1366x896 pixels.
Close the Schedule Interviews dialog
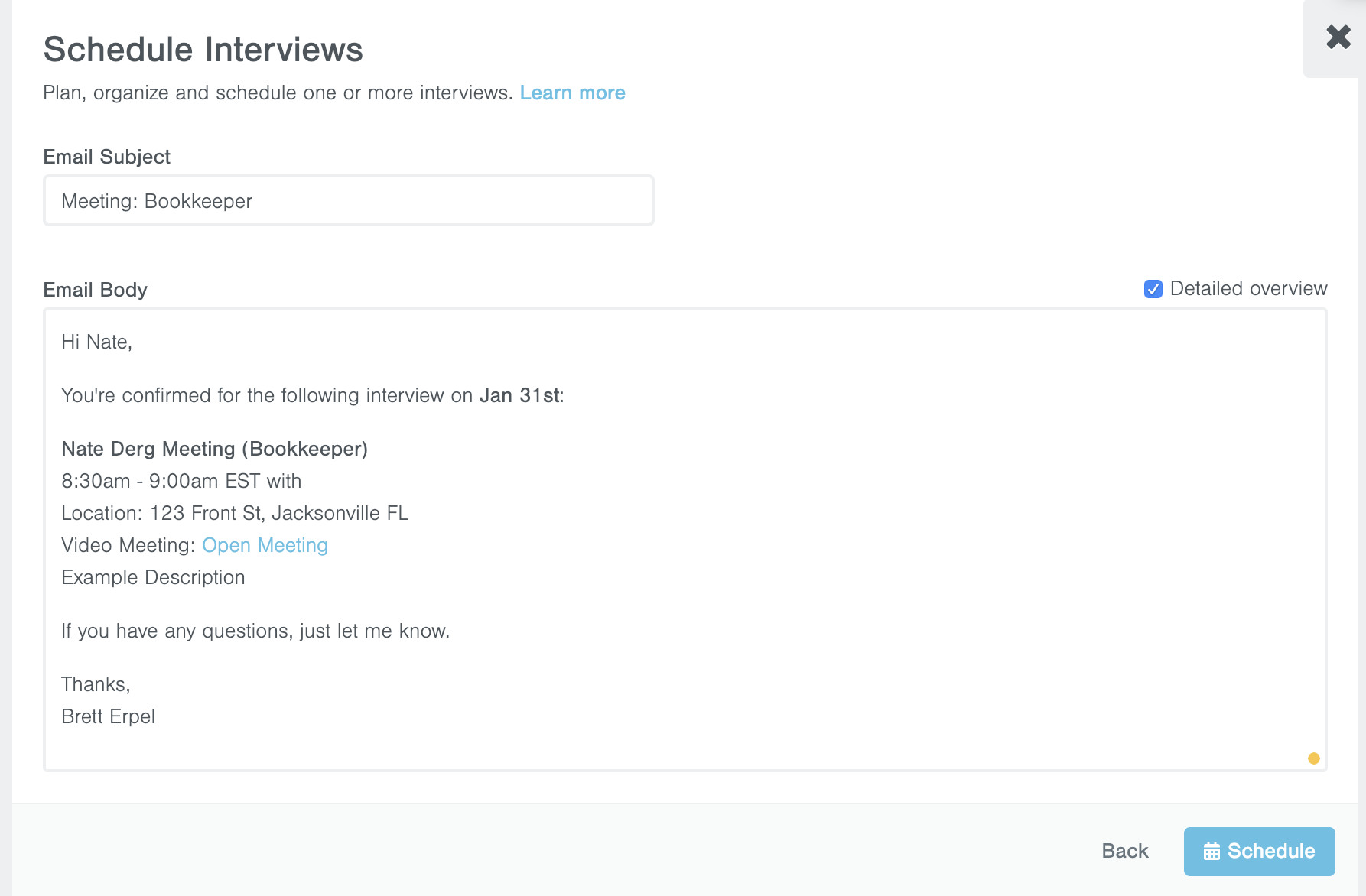(x=1338, y=37)
